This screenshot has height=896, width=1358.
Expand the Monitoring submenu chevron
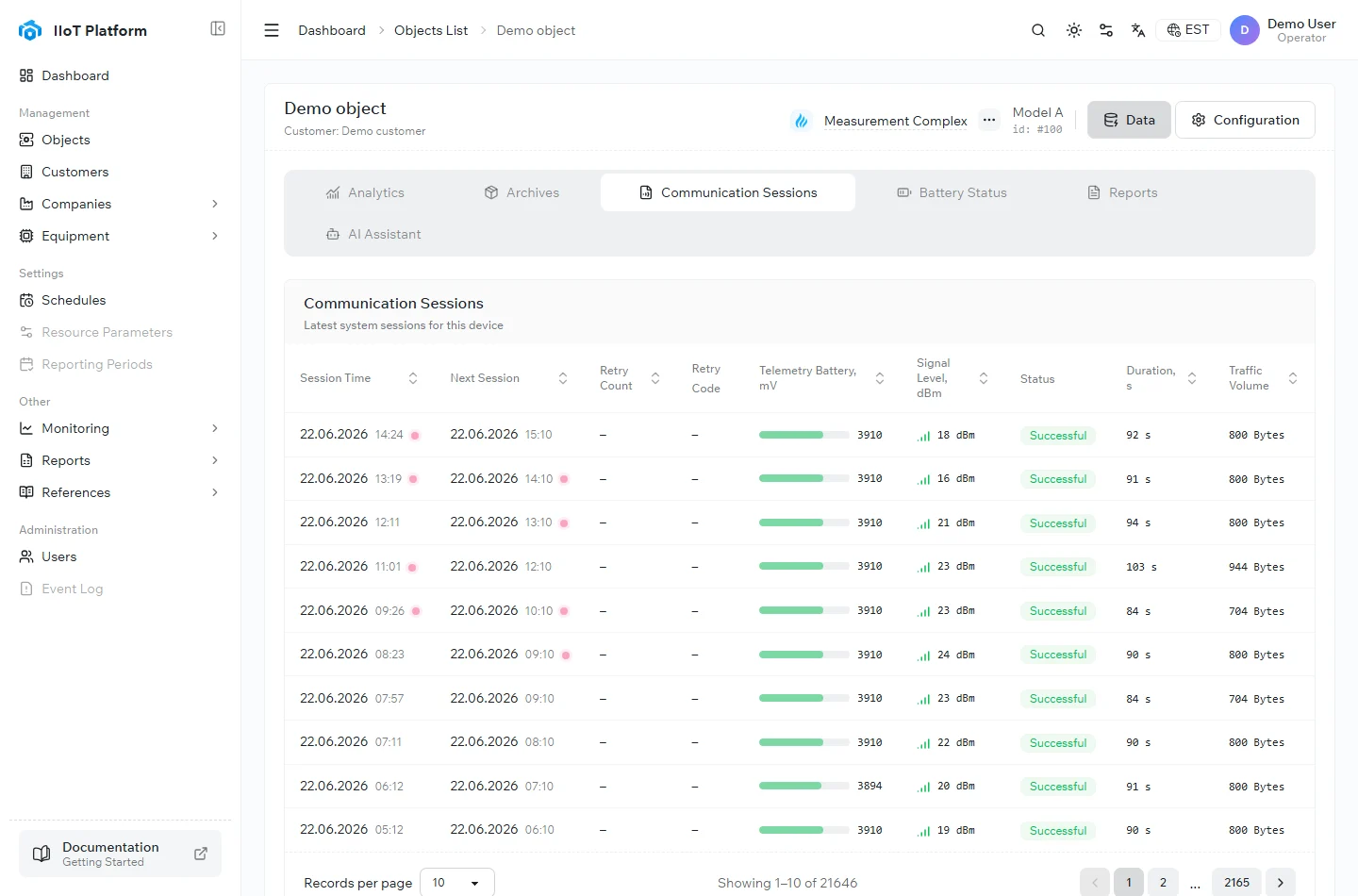pos(215,428)
